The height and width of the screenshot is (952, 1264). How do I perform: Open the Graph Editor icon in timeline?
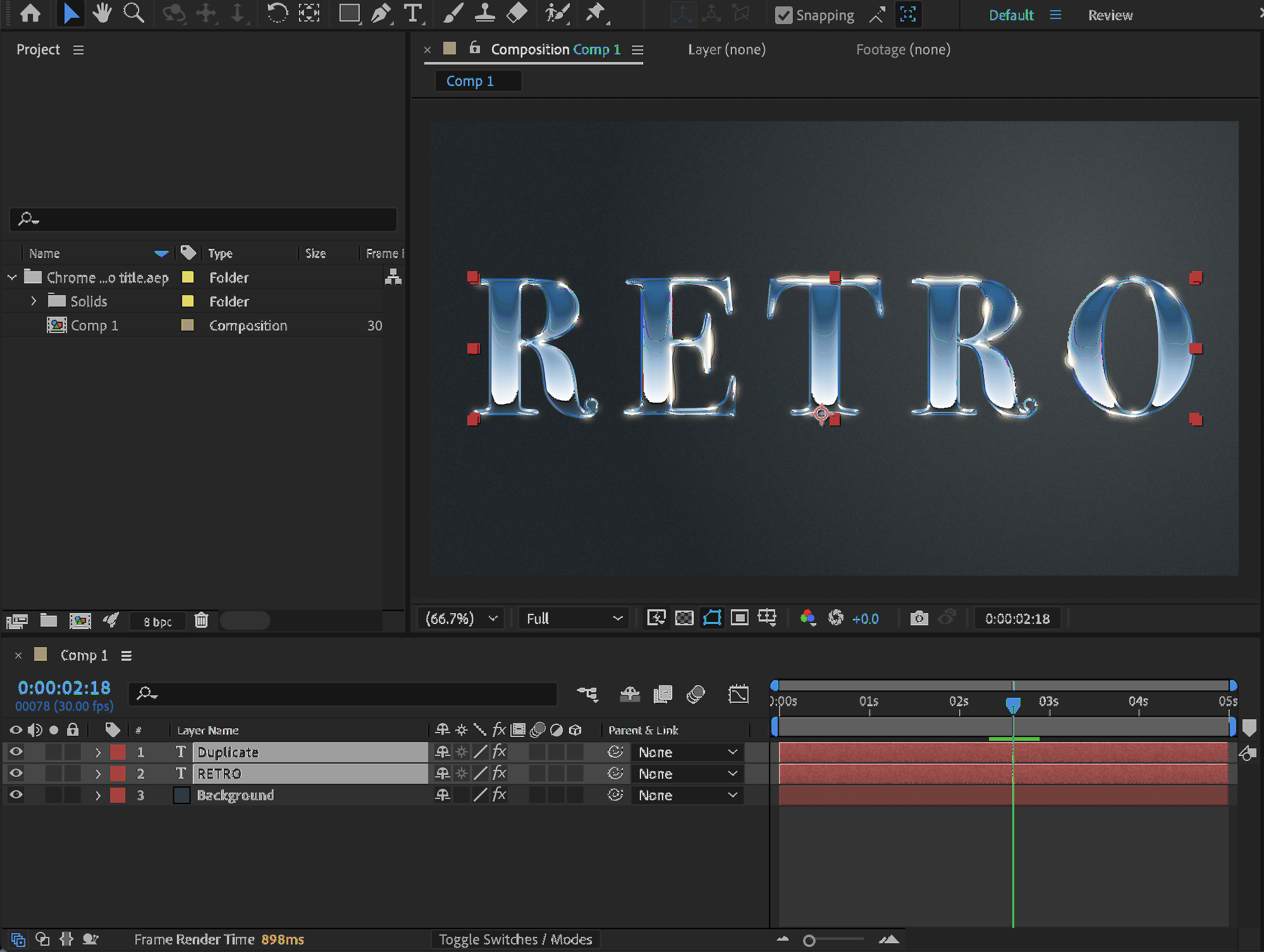point(738,694)
